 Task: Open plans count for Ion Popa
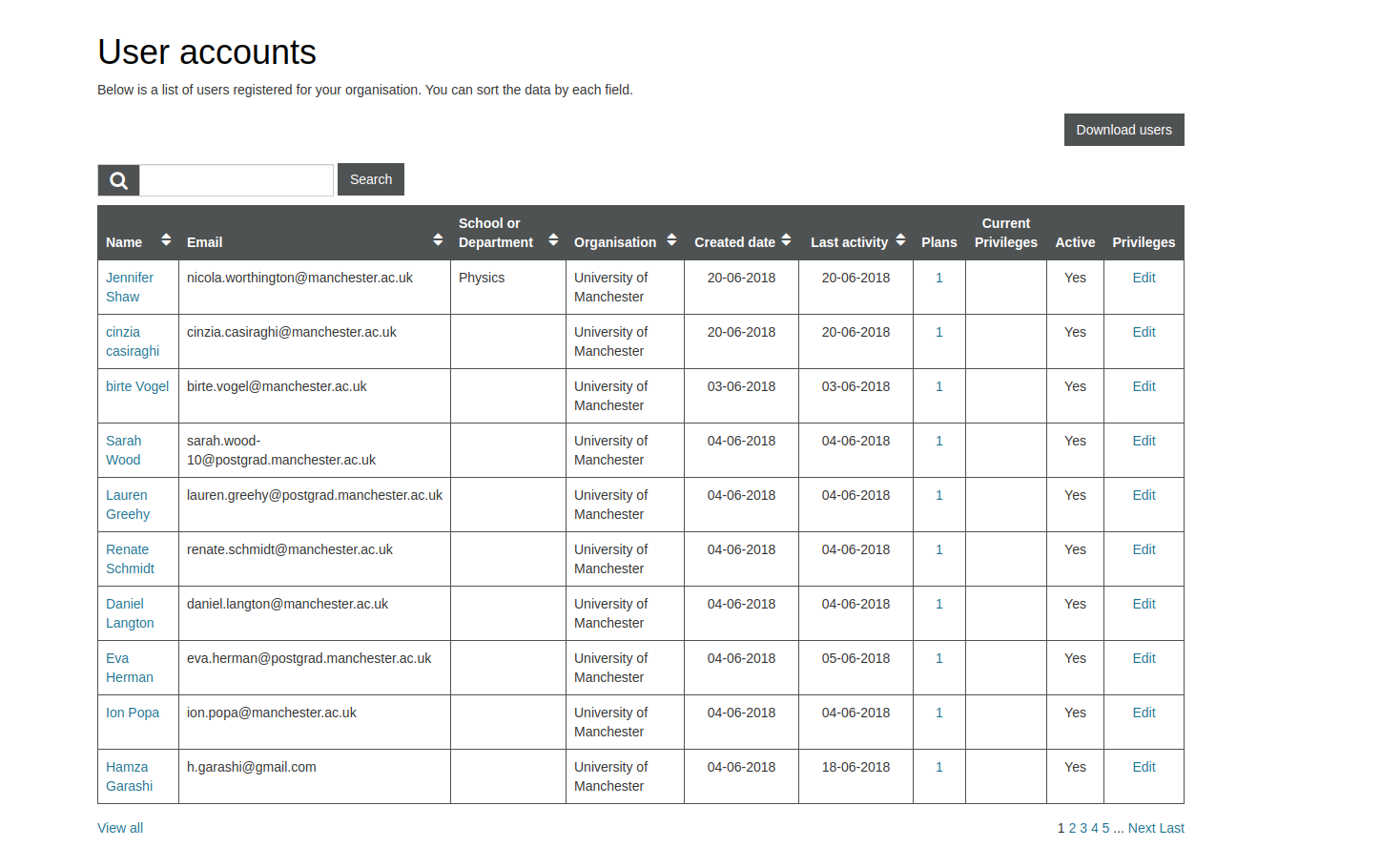coord(939,713)
